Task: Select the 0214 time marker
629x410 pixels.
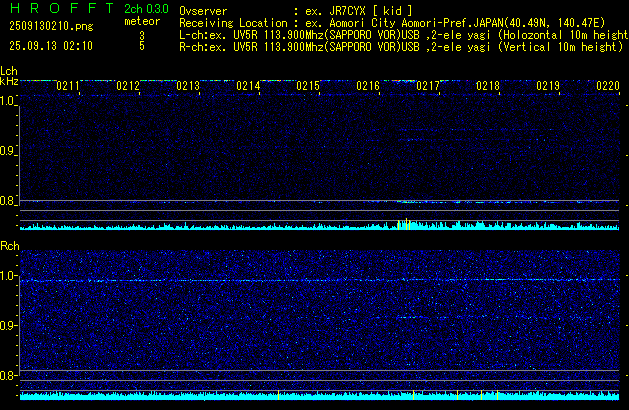Action: click(x=248, y=86)
